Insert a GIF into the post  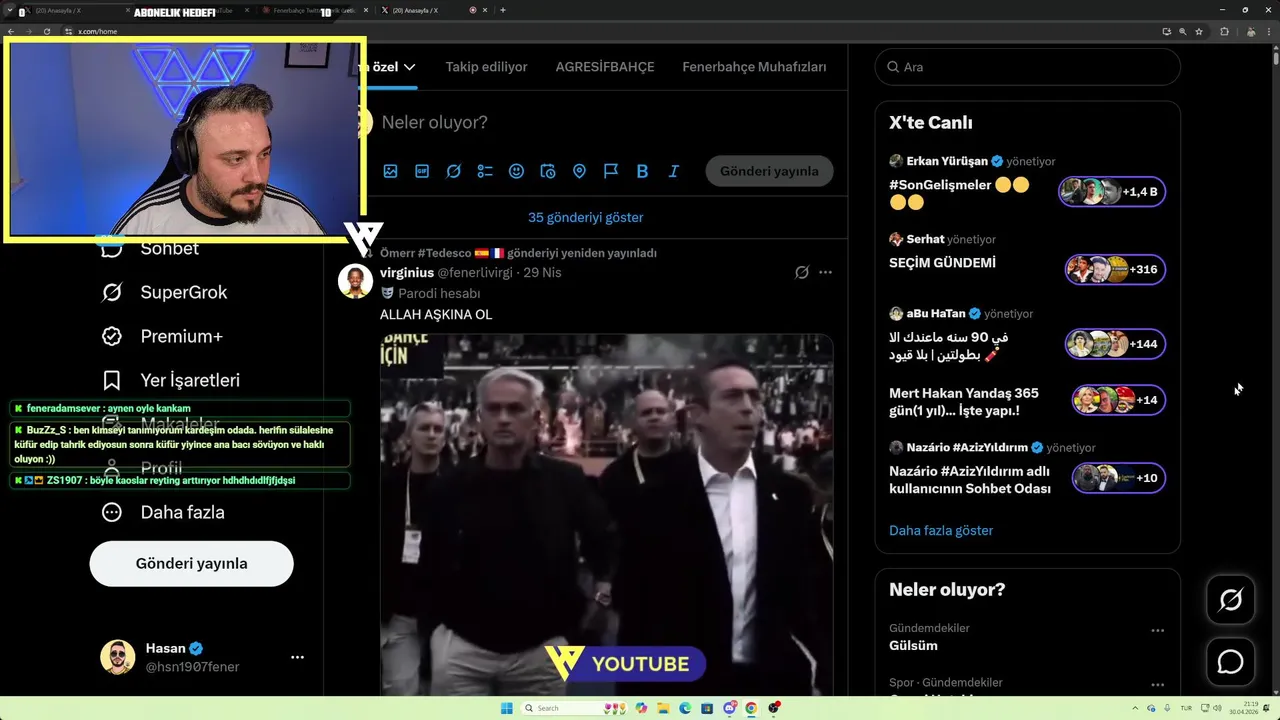click(422, 171)
